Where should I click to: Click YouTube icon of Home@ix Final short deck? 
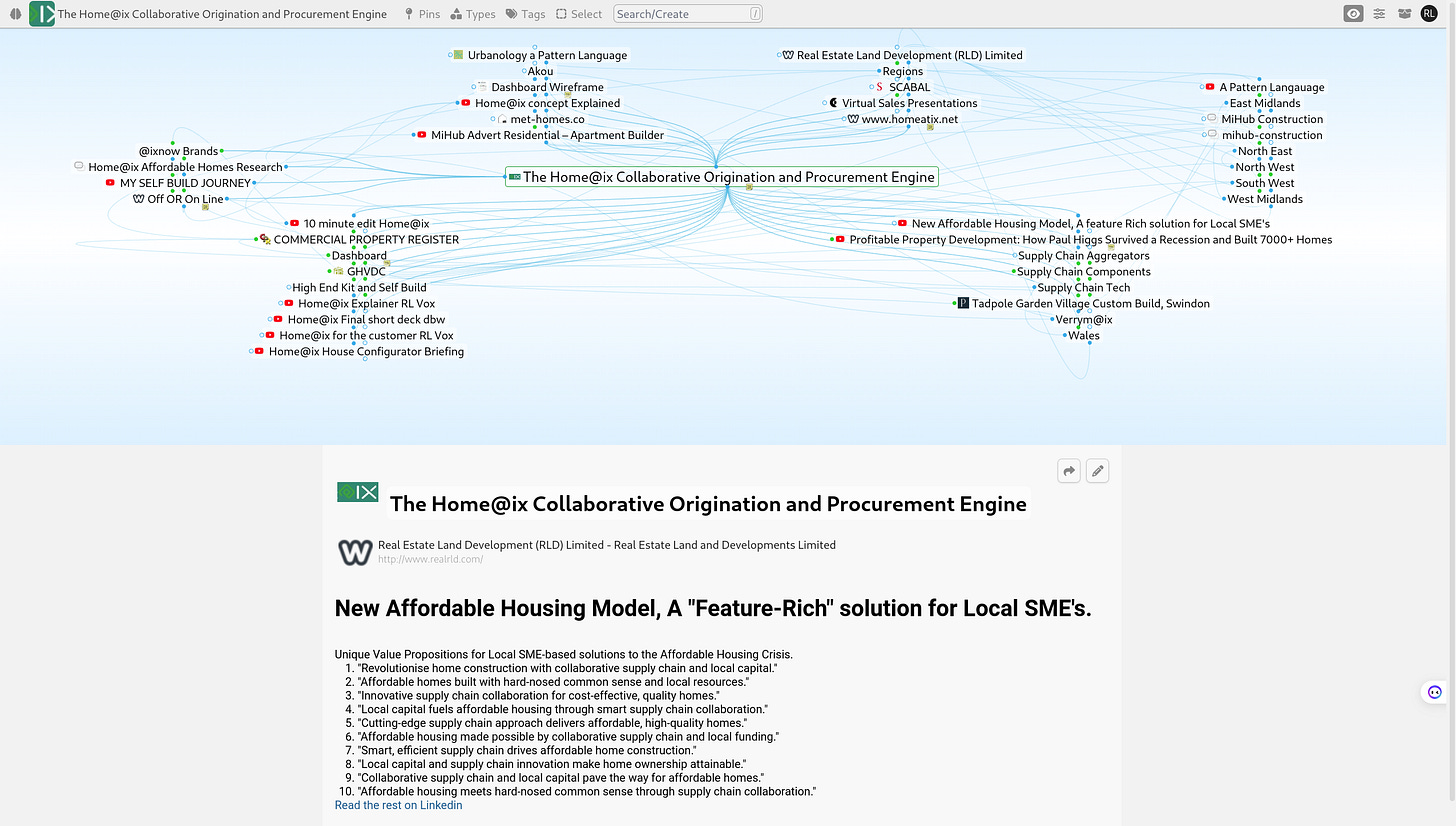pos(278,319)
